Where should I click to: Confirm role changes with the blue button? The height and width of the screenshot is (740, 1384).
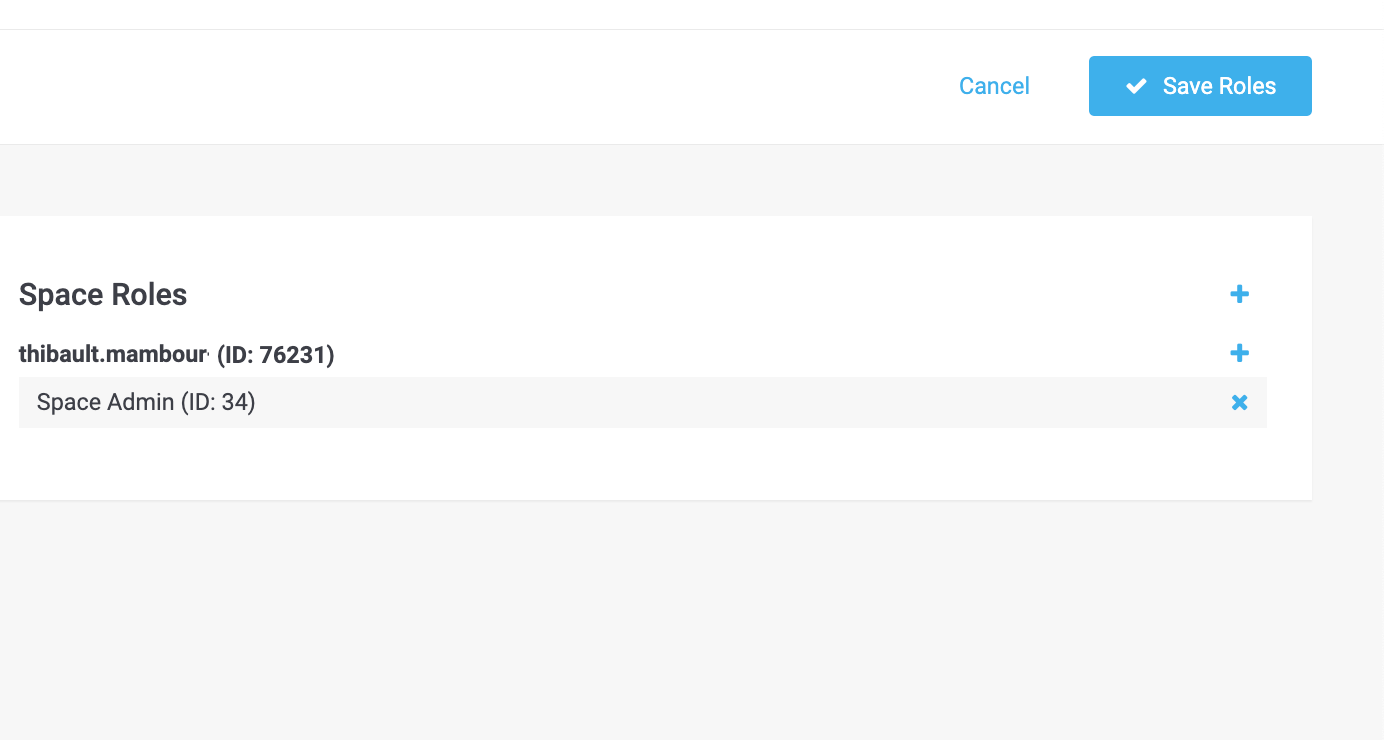point(1200,86)
